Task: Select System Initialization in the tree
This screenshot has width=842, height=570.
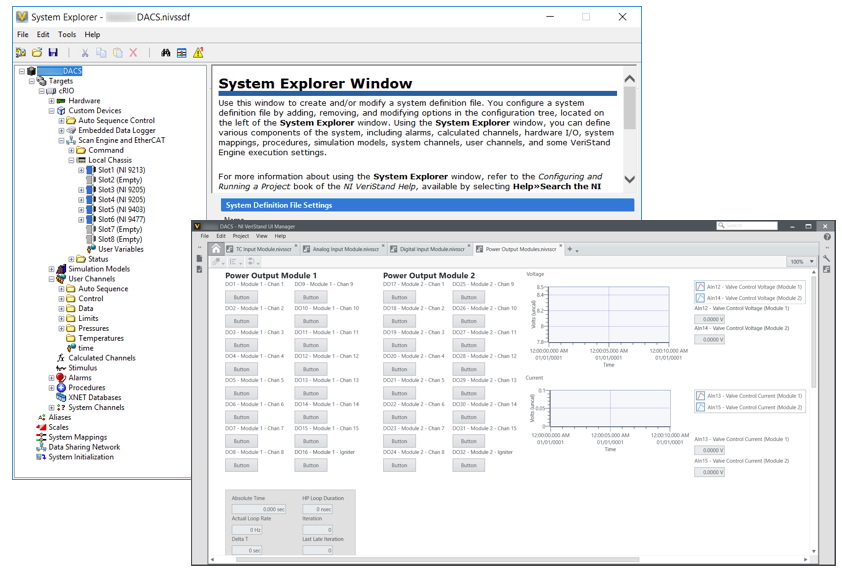Action: [x=81, y=457]
